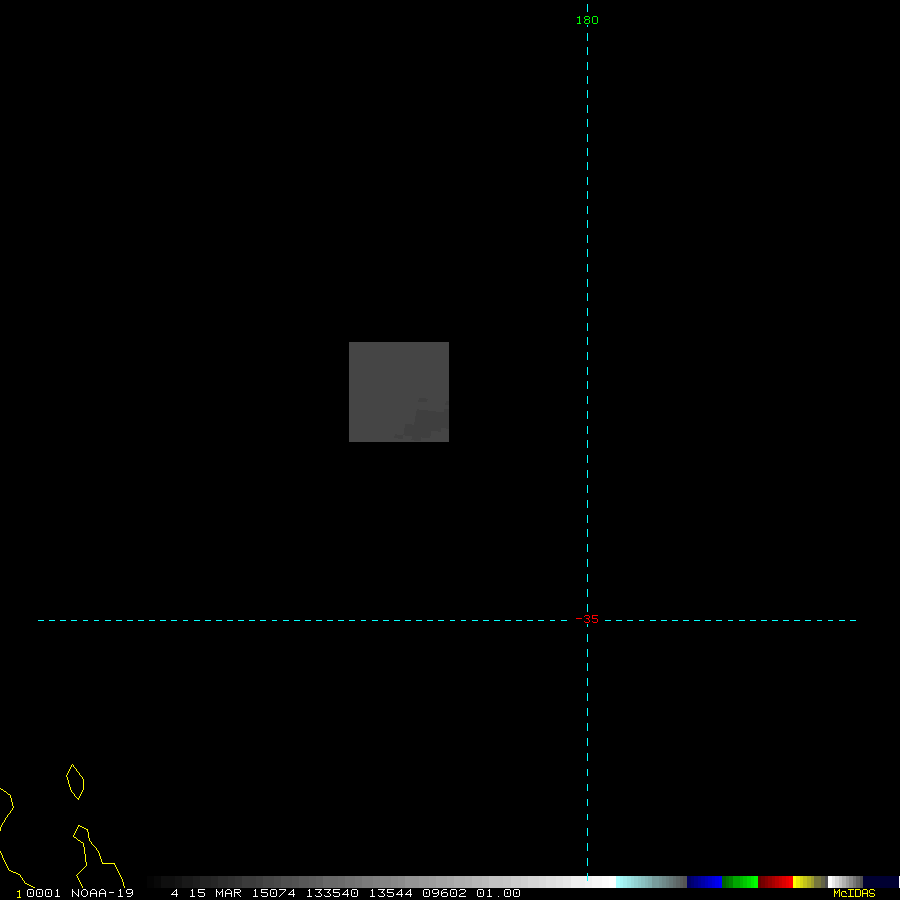Click the yellow McIDAS label
Viewport: 900px width, 900px height.
coord(854,893)
